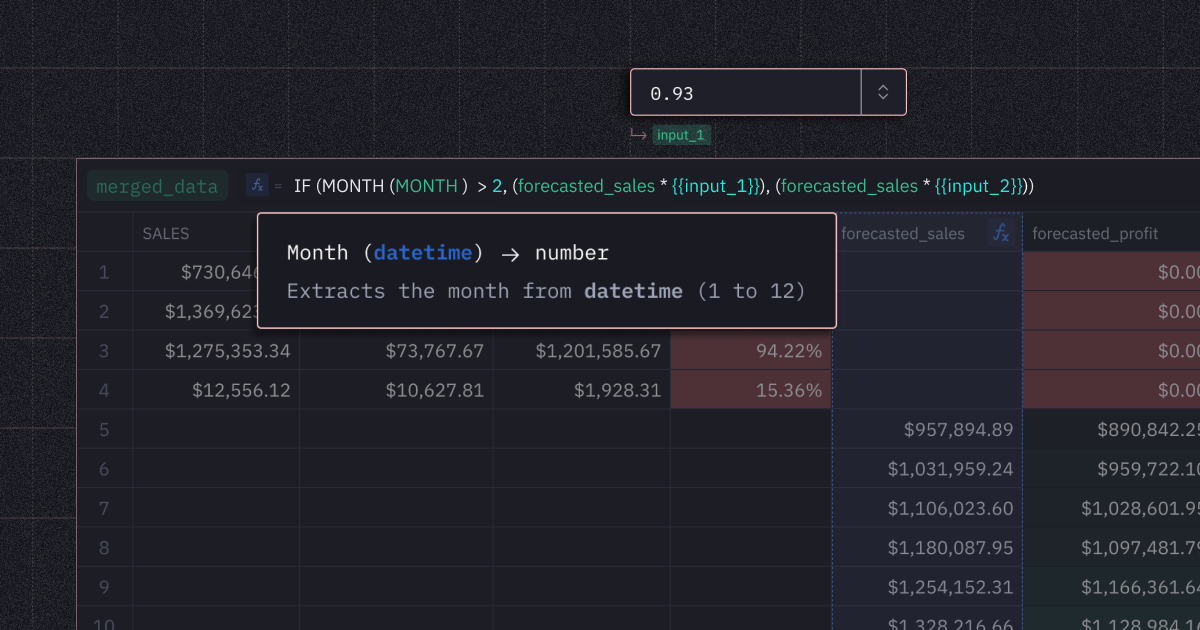
Task: Click row number 7 header
Action: pyautogui.click(x=104, y=508)
